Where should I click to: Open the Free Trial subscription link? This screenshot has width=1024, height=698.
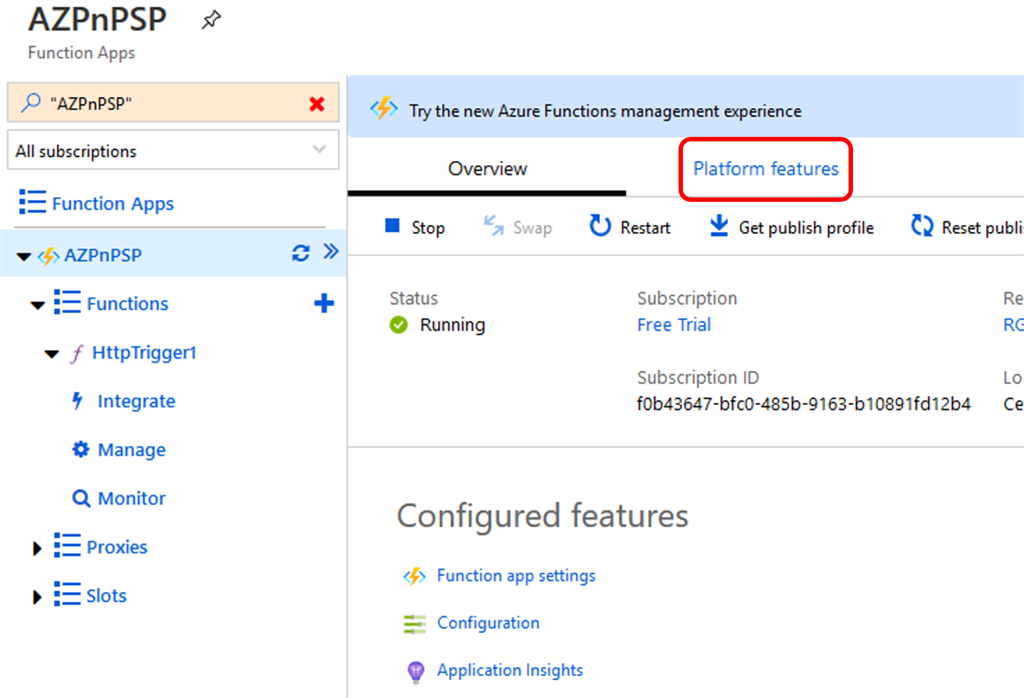[x=674, y=325]
